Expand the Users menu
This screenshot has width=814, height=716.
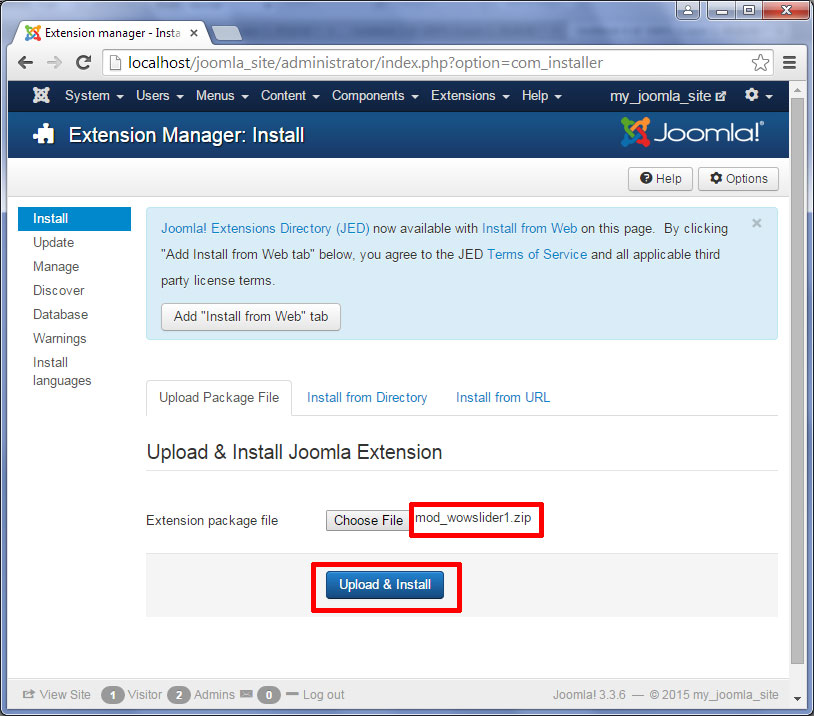coord(159,96)
